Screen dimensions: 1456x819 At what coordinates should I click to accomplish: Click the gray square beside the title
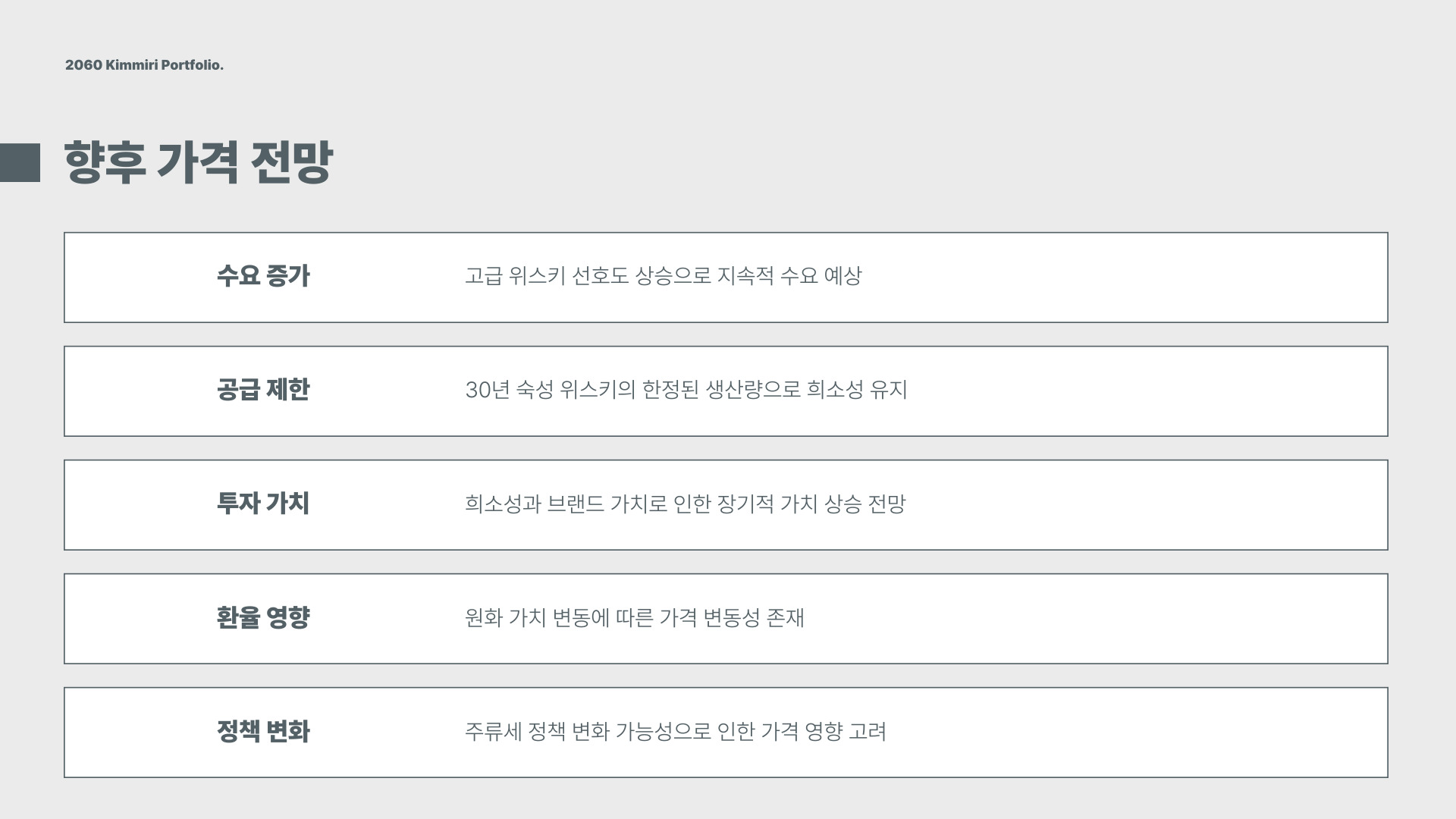20,163
